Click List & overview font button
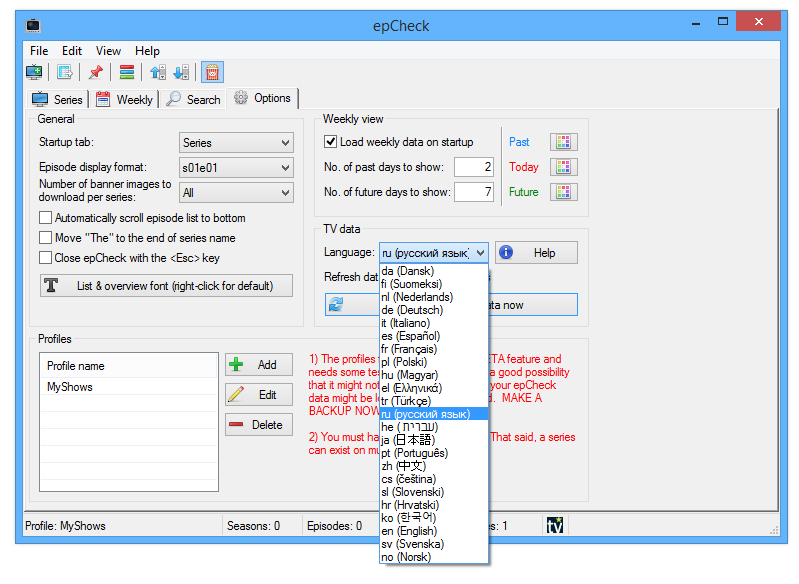This screenshot has height=584, width=799. (167, 285)
